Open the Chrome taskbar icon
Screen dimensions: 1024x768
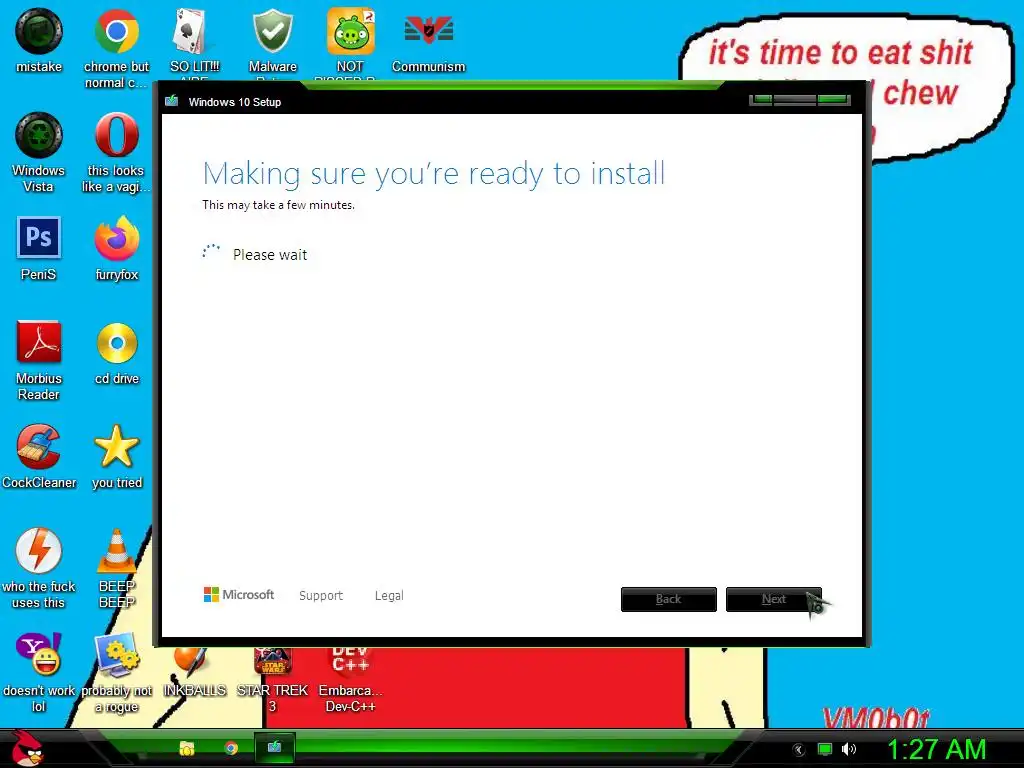231,748
